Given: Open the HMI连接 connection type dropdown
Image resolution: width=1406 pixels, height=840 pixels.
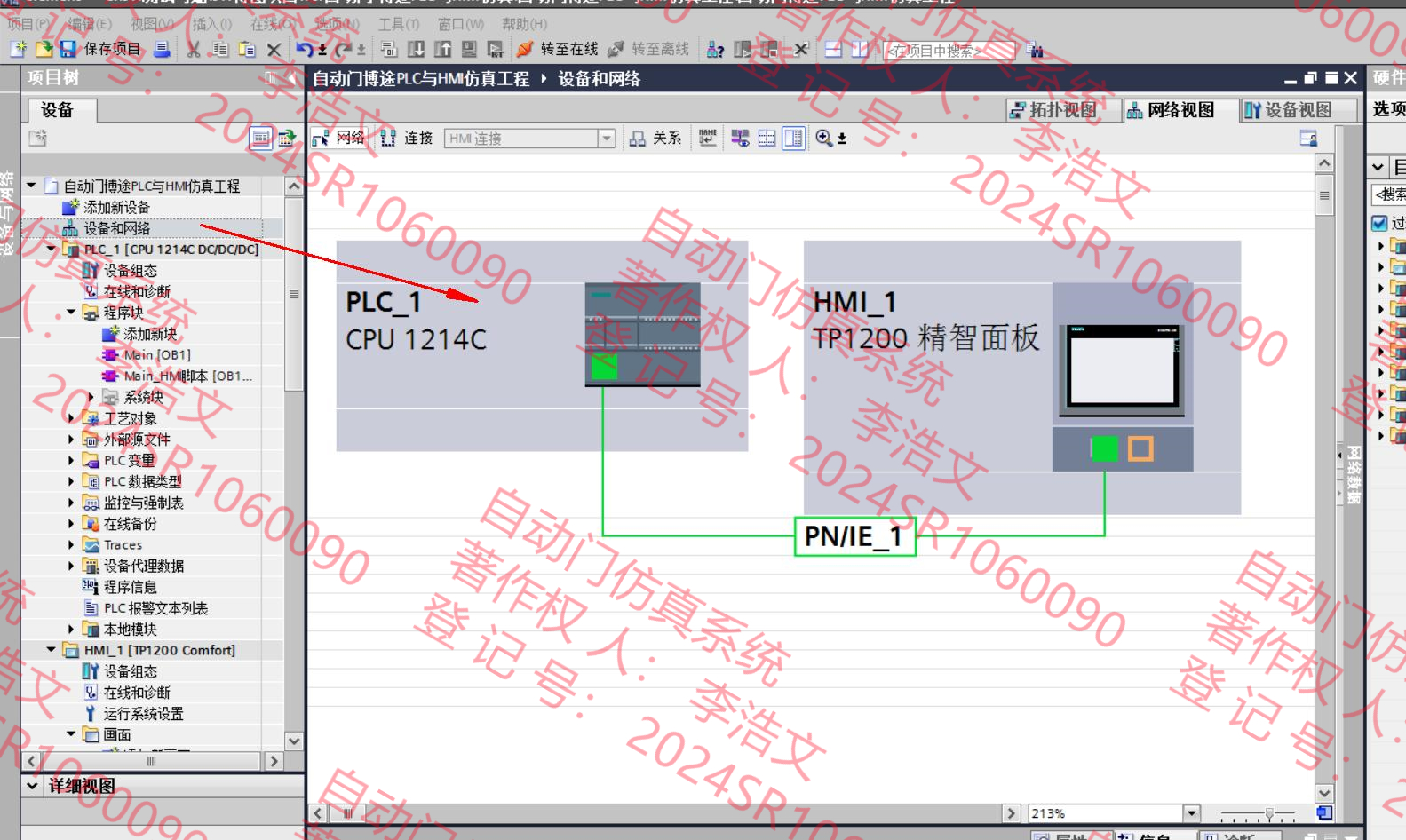Looking at the screenshot, I should point(607,139).
